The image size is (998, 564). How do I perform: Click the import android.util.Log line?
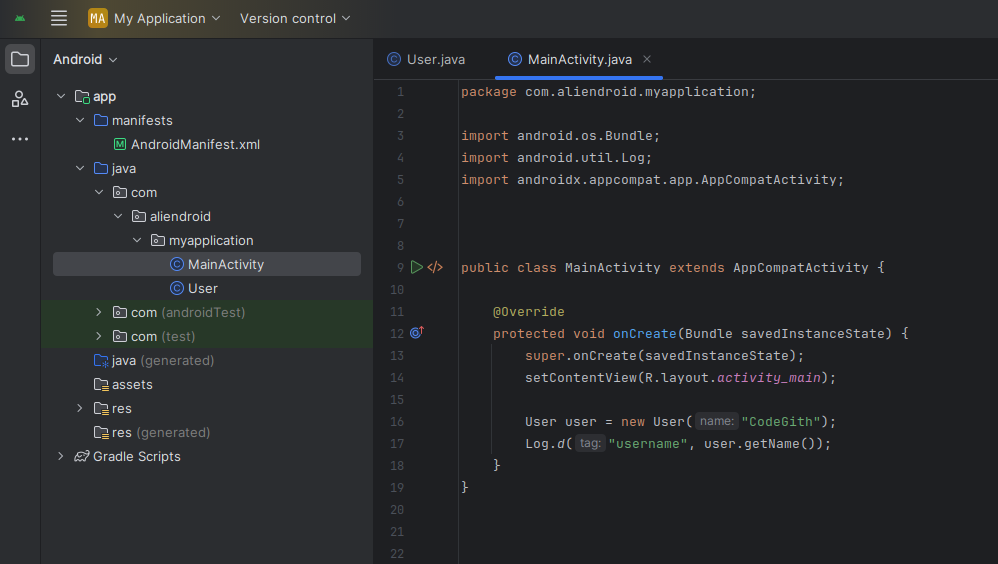click(556, 157)
